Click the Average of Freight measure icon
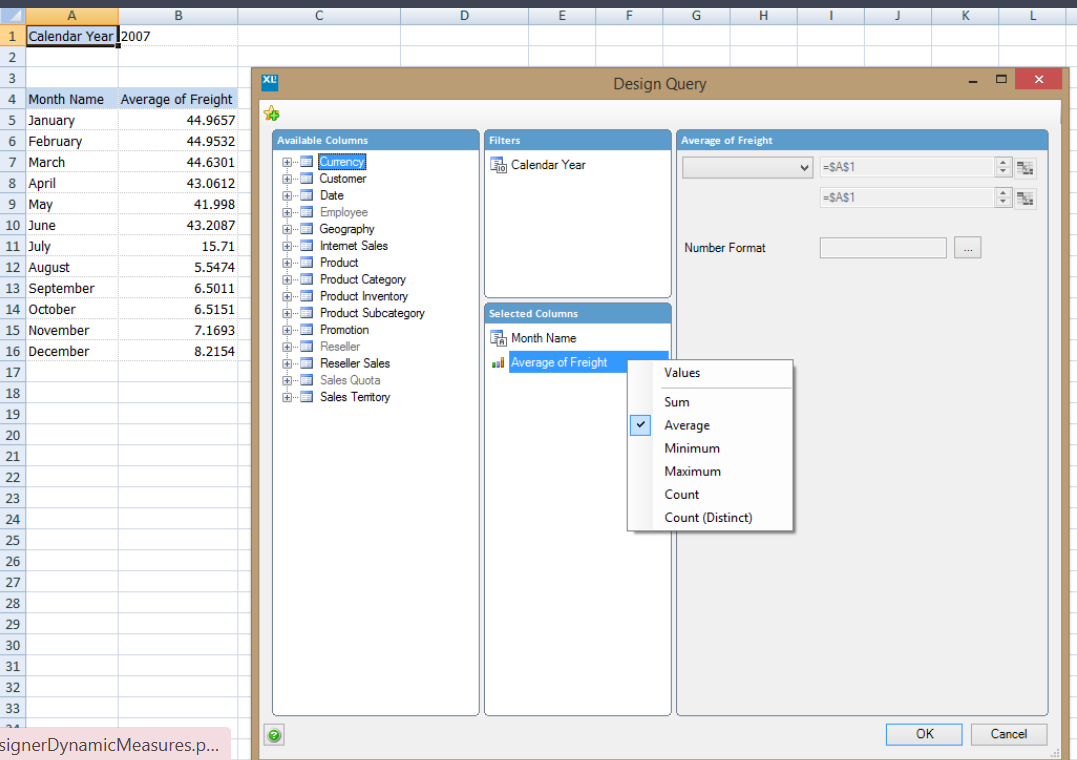This screenshot has width=1077, height=760. click(498, 362)
